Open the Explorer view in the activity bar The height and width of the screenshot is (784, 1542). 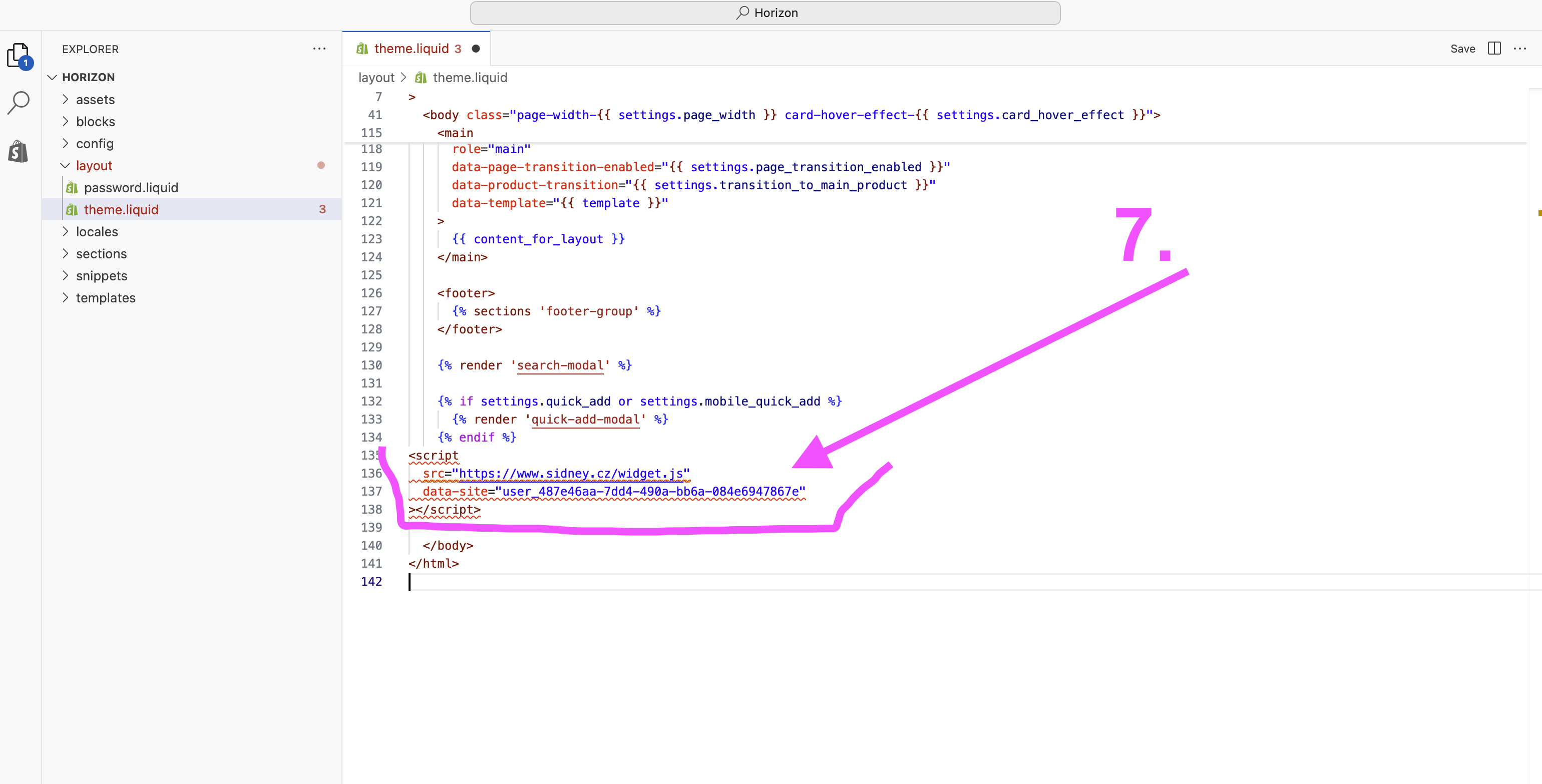pyautogui.click(x=19, y=56)
